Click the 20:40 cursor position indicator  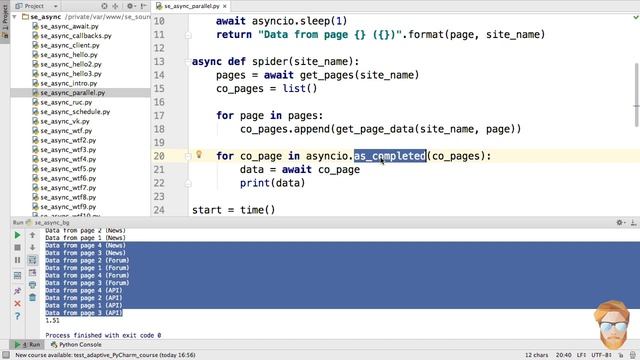pos(563,355)
